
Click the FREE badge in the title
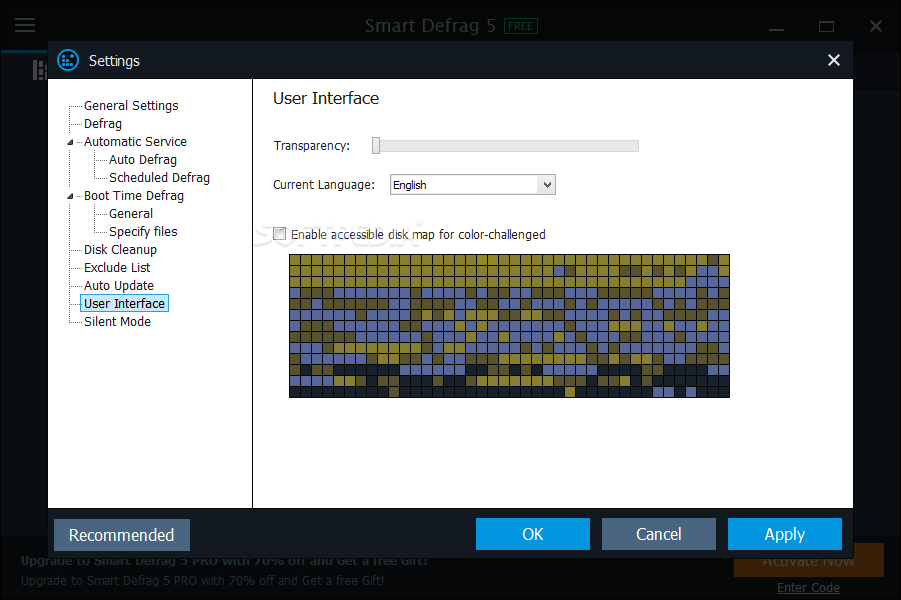click(521, 26)
